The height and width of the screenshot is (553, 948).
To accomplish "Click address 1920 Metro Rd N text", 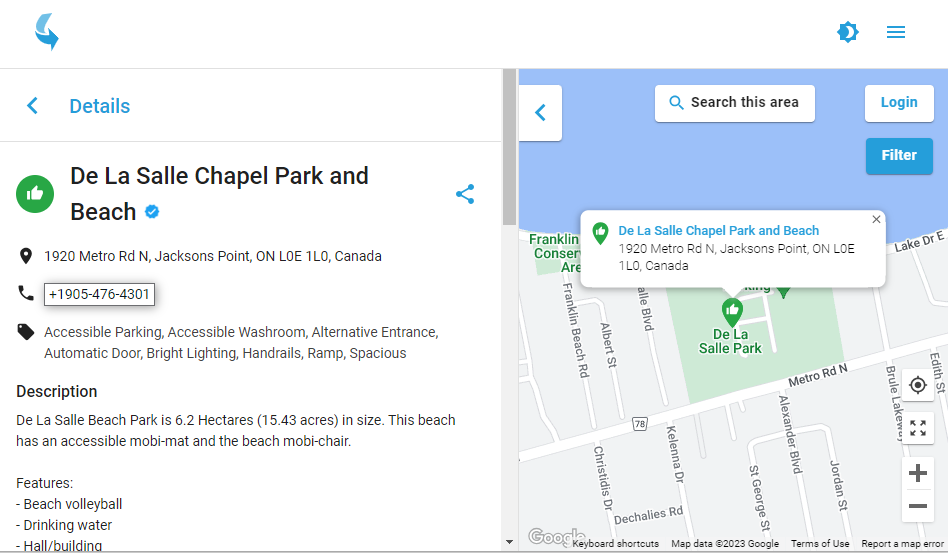I will click(x=213, y=256).
